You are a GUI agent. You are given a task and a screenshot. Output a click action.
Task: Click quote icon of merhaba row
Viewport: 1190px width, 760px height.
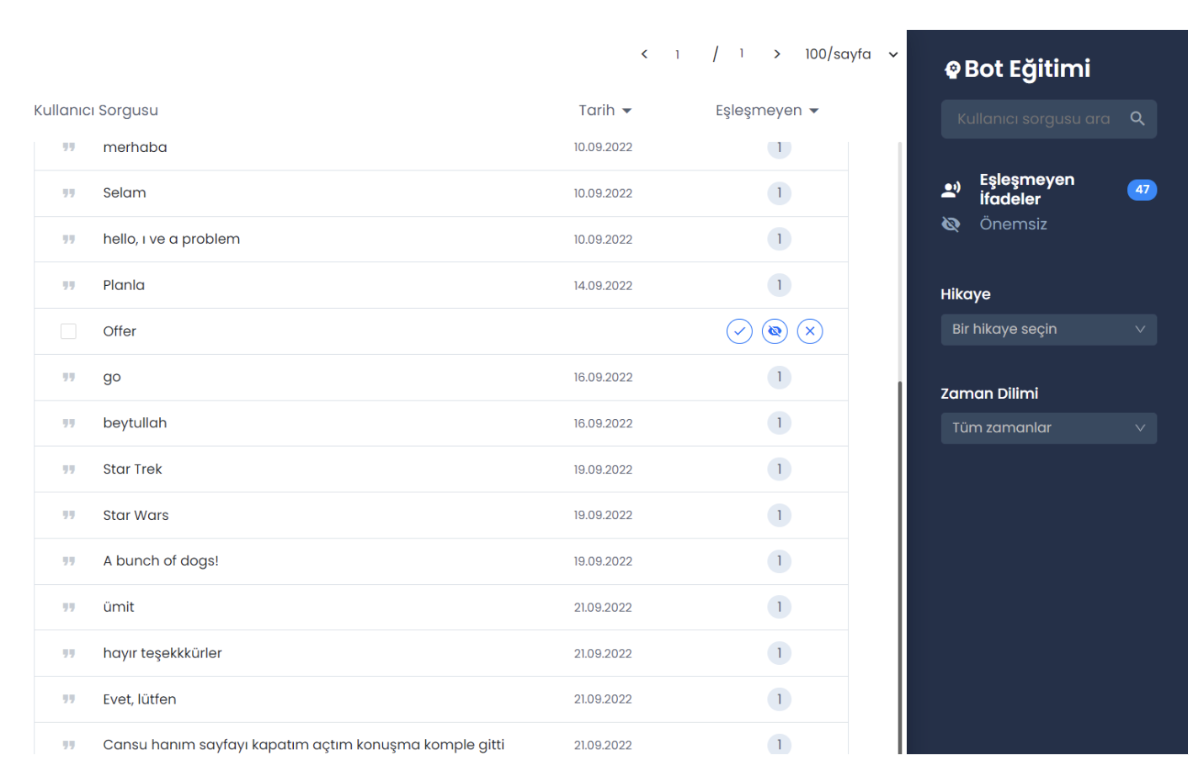click(69, 147)
